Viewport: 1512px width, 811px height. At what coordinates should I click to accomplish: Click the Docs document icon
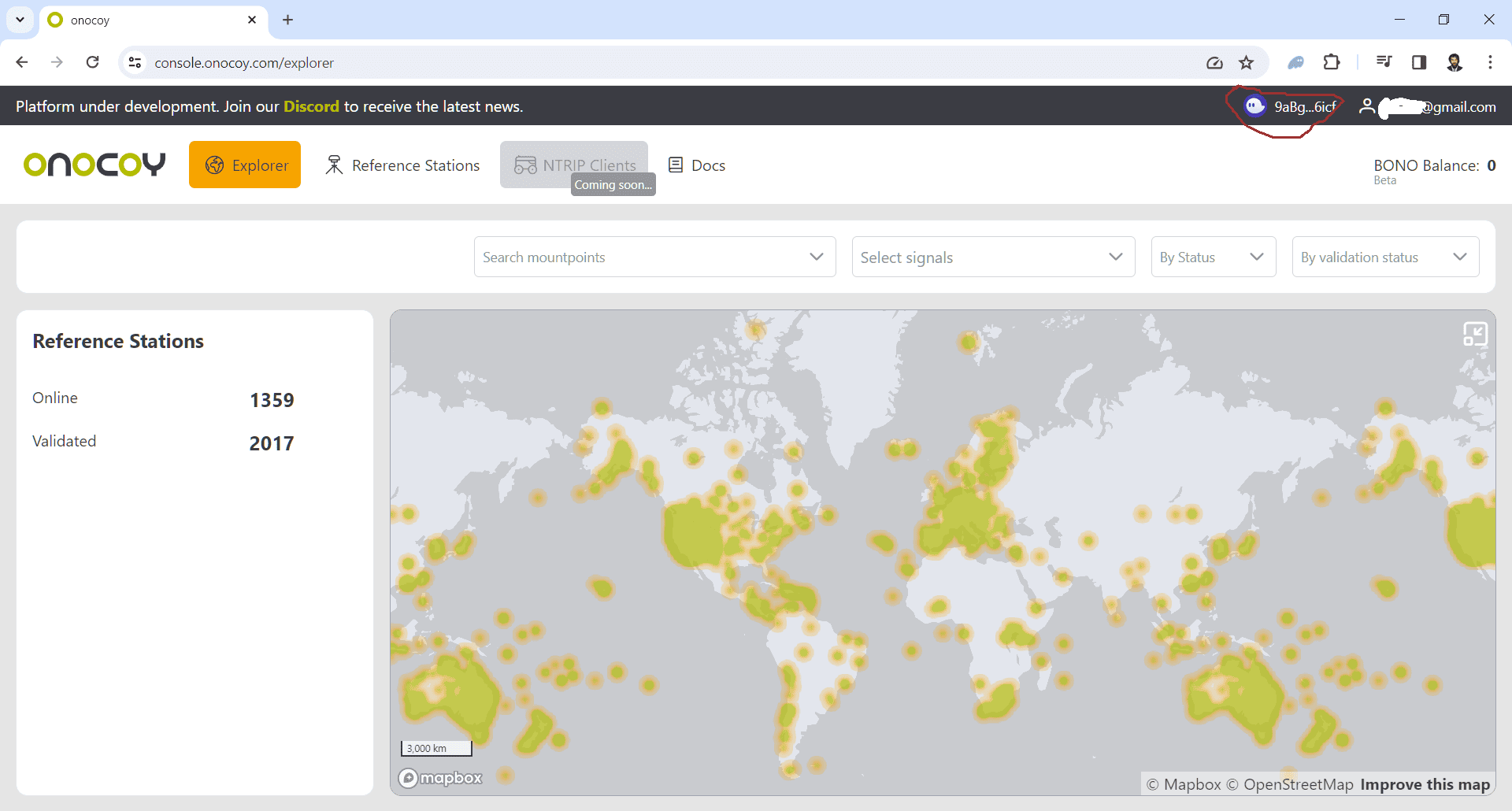click(x=675, y=165)
